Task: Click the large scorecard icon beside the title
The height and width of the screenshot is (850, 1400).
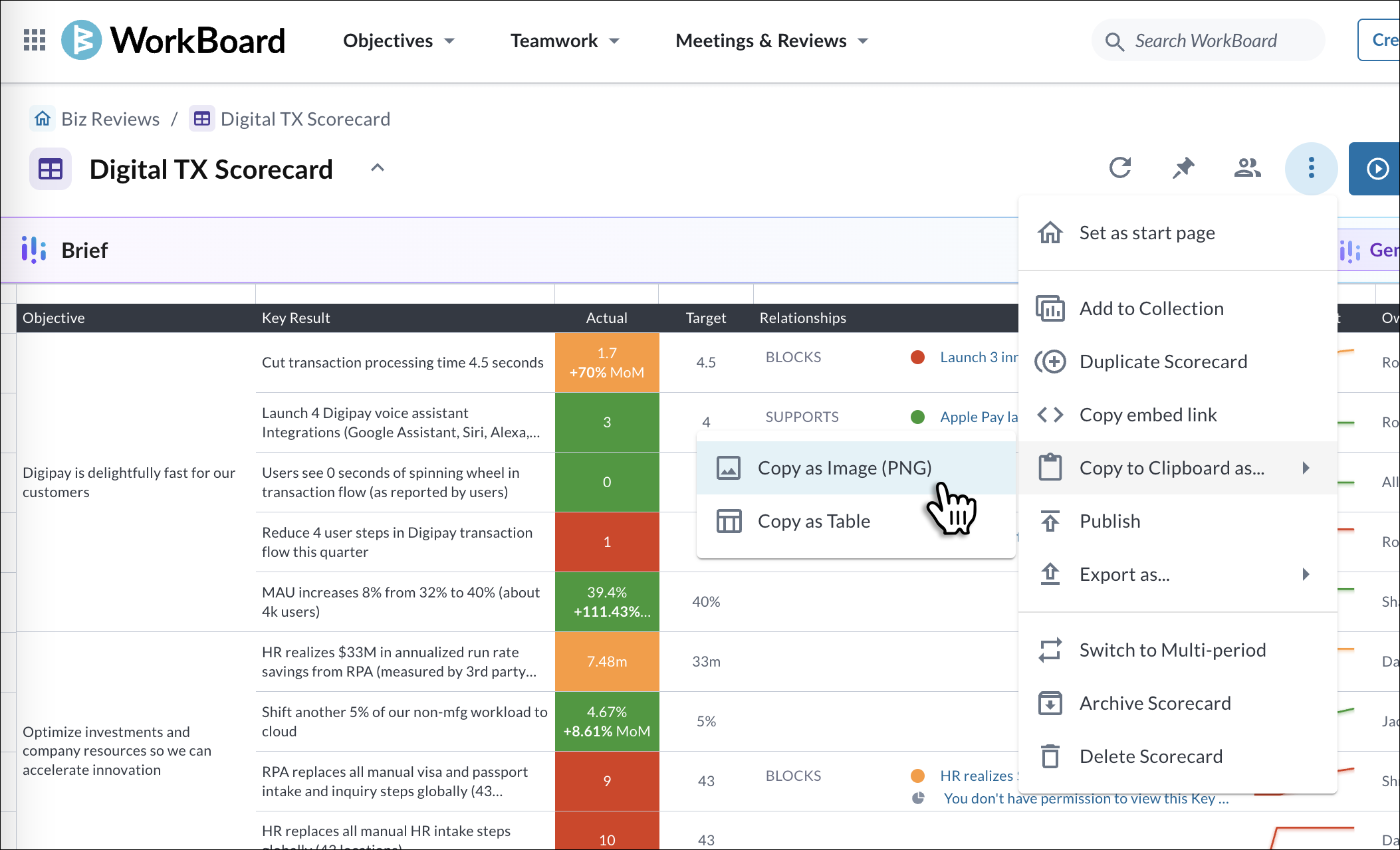Action: coord(51,169)
